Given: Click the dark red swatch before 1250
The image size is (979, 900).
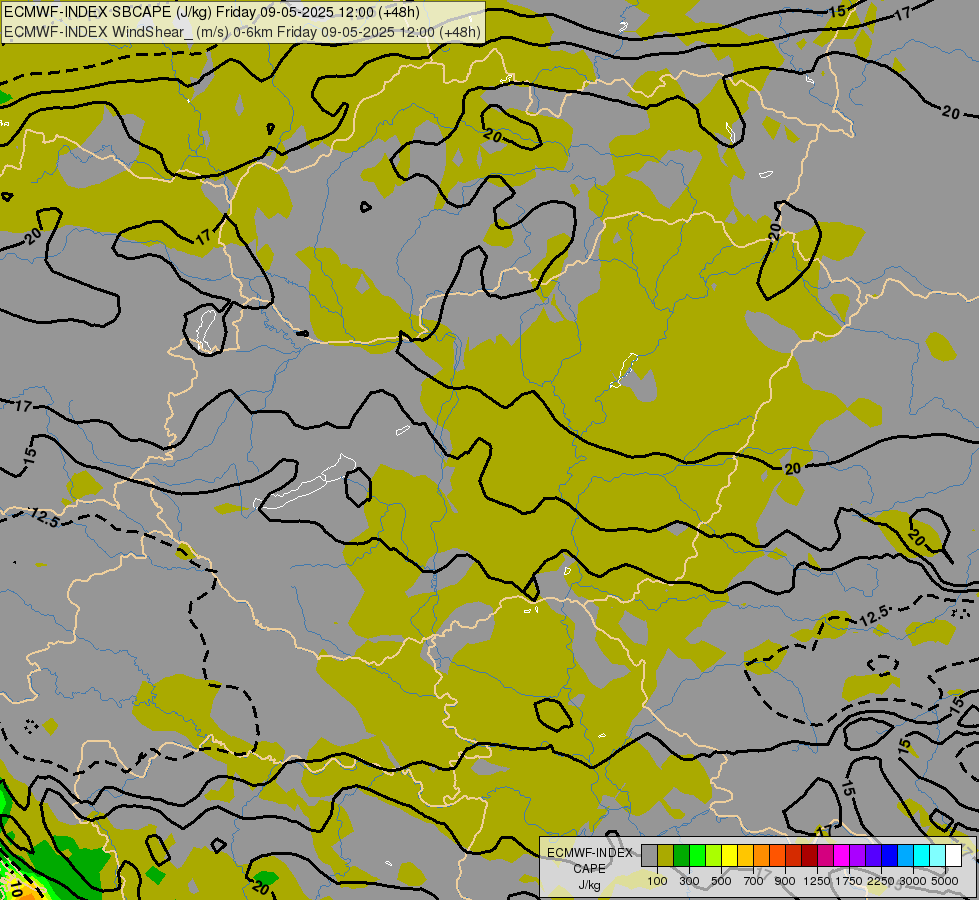Looking at the screenshot, I should [809, 855].
